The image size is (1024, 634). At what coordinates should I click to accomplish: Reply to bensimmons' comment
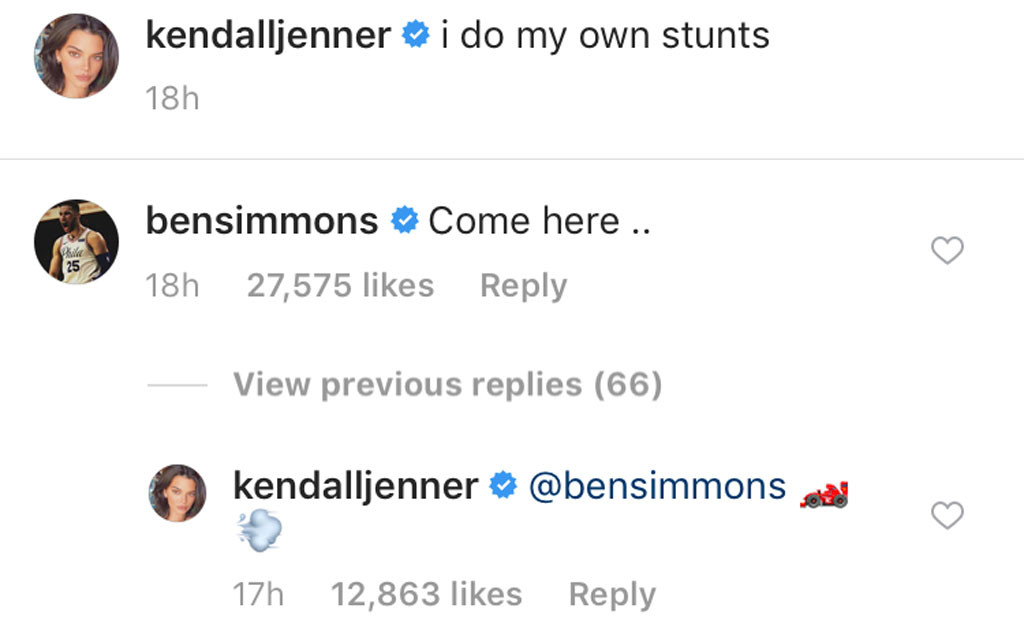(523, 286)
